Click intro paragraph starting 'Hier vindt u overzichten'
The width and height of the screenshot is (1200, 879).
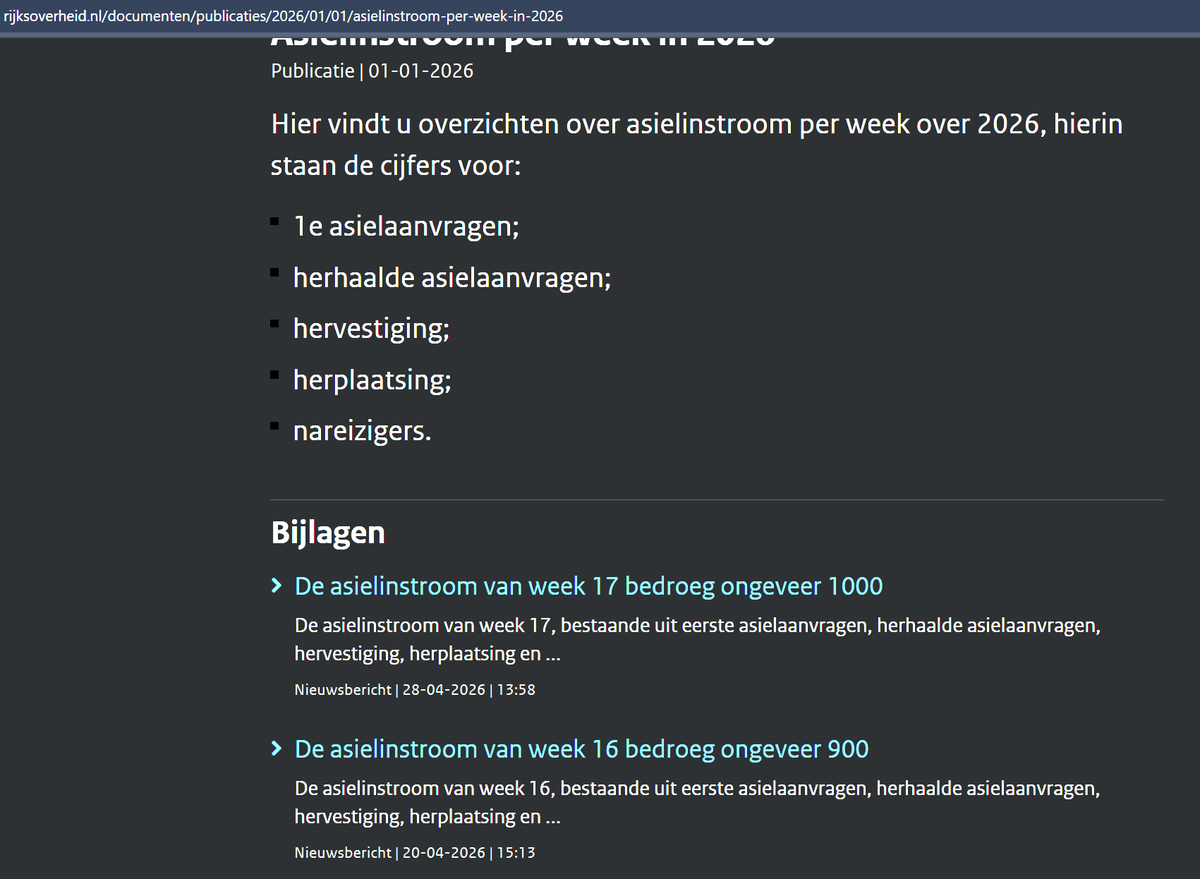697,145
